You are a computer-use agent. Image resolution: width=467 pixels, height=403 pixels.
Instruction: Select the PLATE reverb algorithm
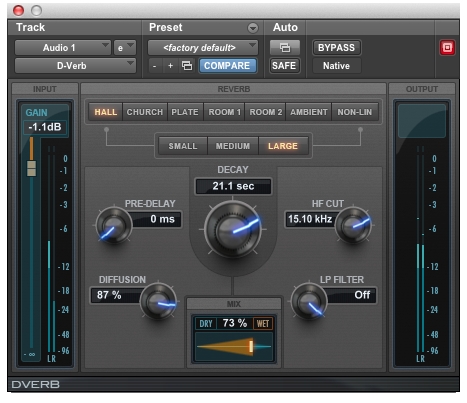(185, 112)
